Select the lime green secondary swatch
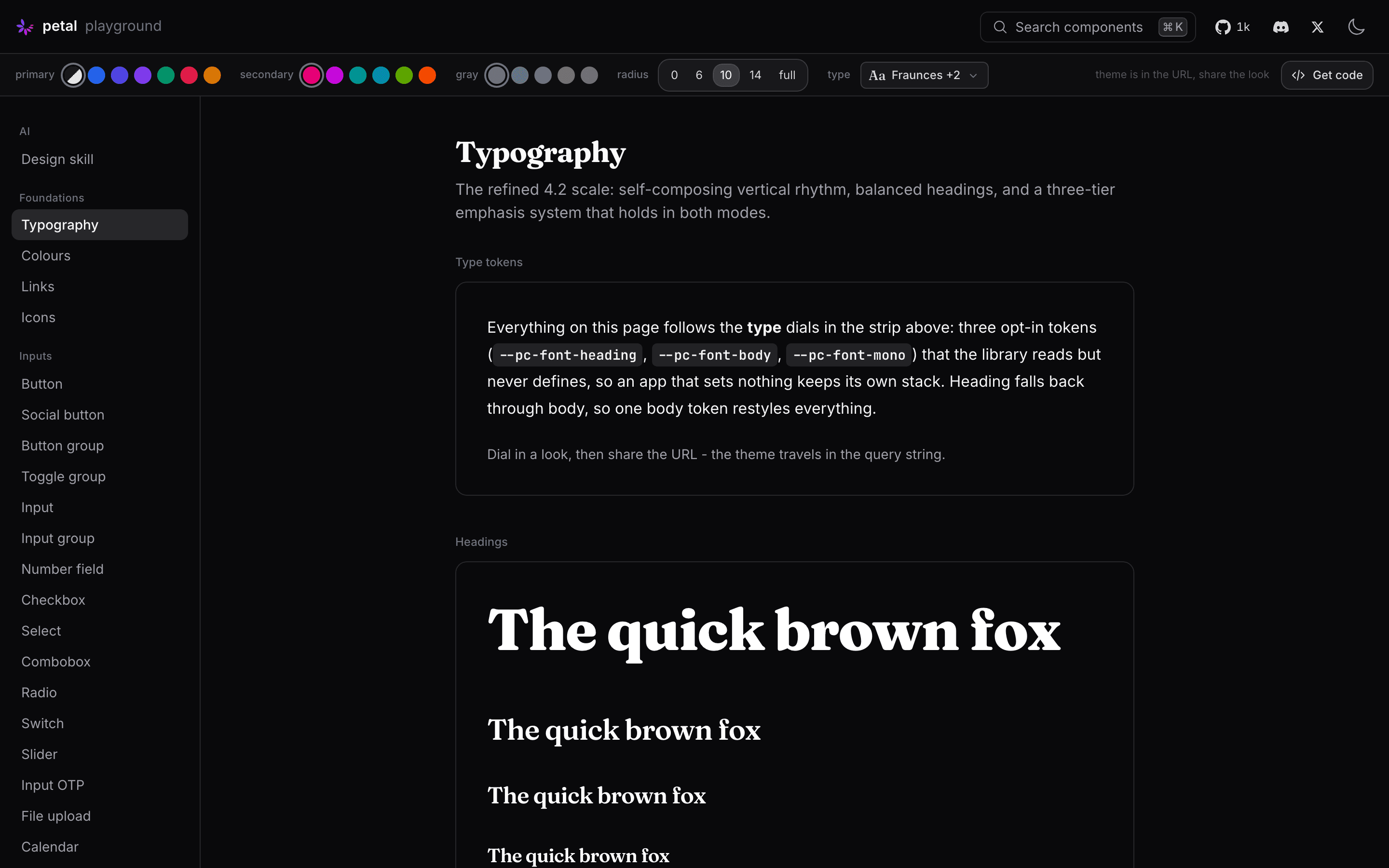The image size is (1389, 868). click(404, 75)
